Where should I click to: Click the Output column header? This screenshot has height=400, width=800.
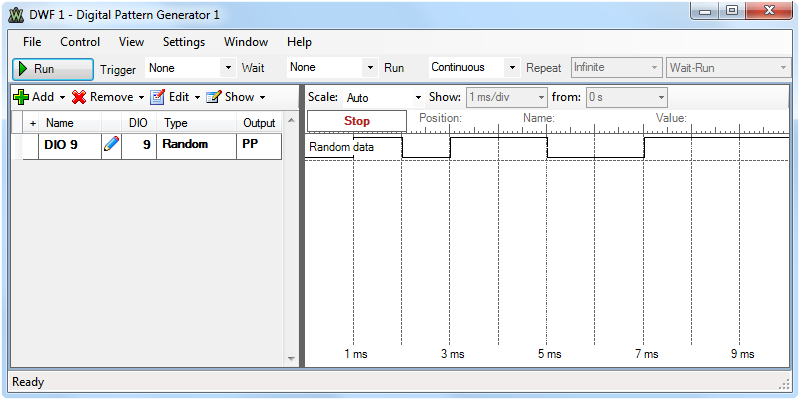259,123
